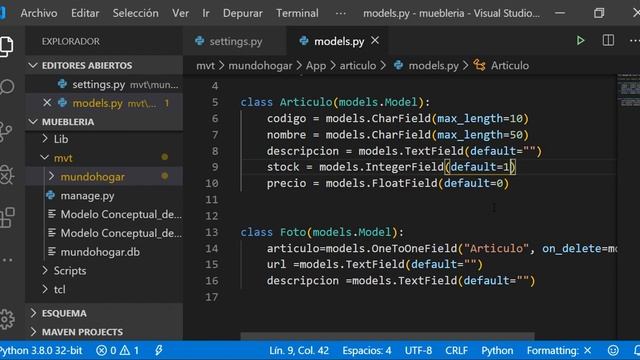Expand the mundohogar folder
The height and width of the screenshot is (360, 640).
(51, 176)
